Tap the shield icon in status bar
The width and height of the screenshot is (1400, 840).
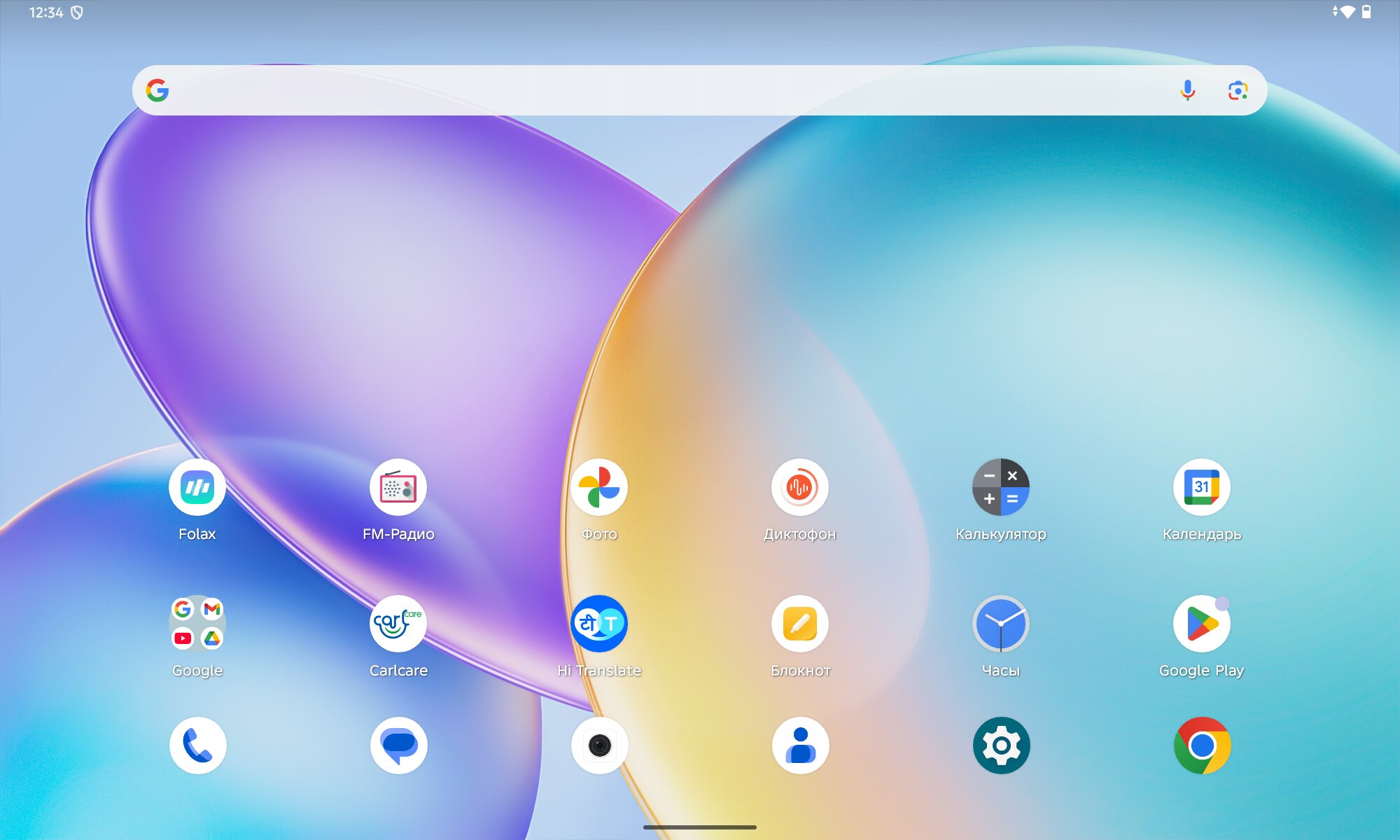pyautogui.click(x=77, y=13)
